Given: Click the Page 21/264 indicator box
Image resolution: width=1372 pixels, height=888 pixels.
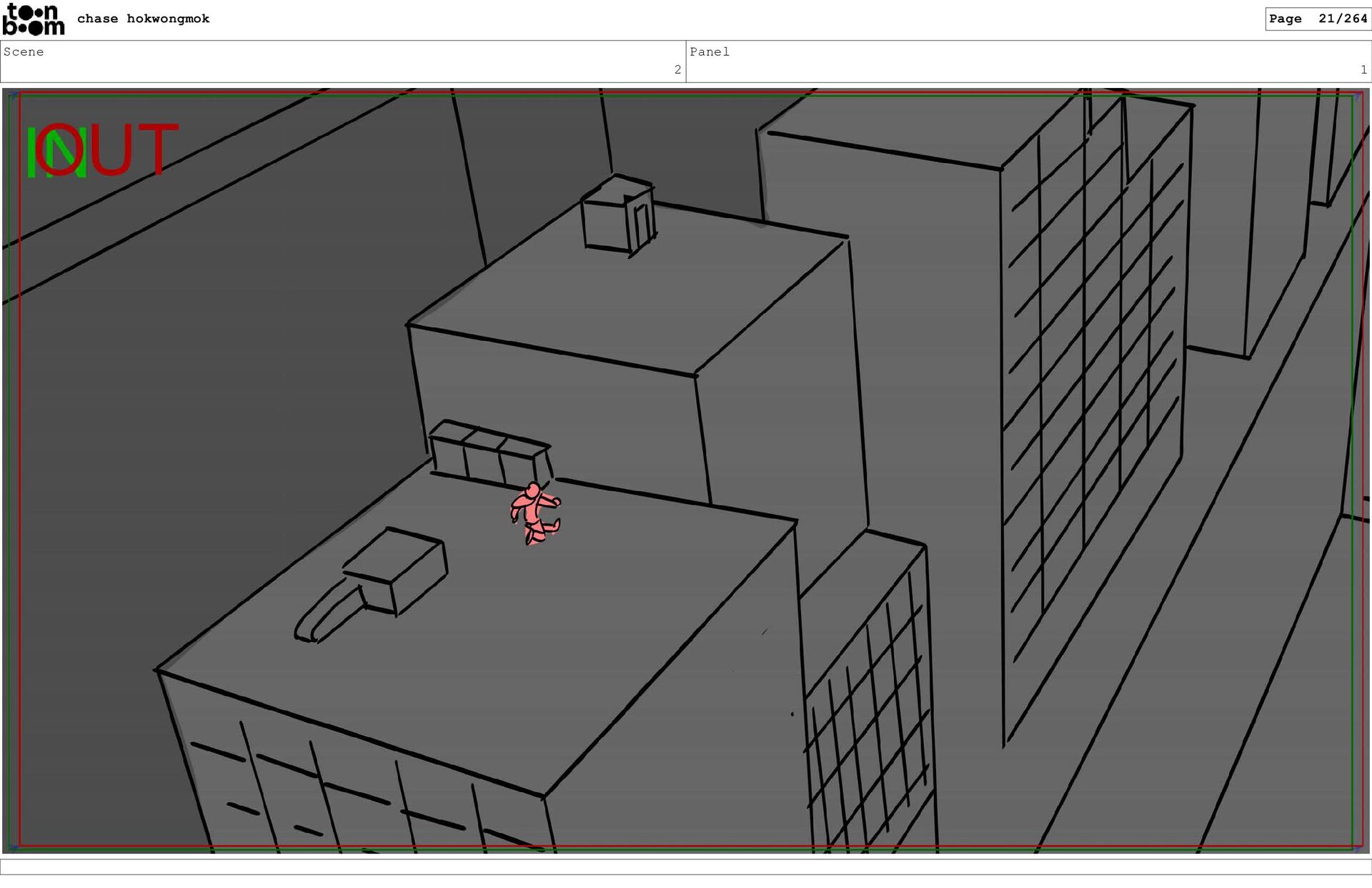Looking at the screenshot, I should click(x=1317, y=19).
